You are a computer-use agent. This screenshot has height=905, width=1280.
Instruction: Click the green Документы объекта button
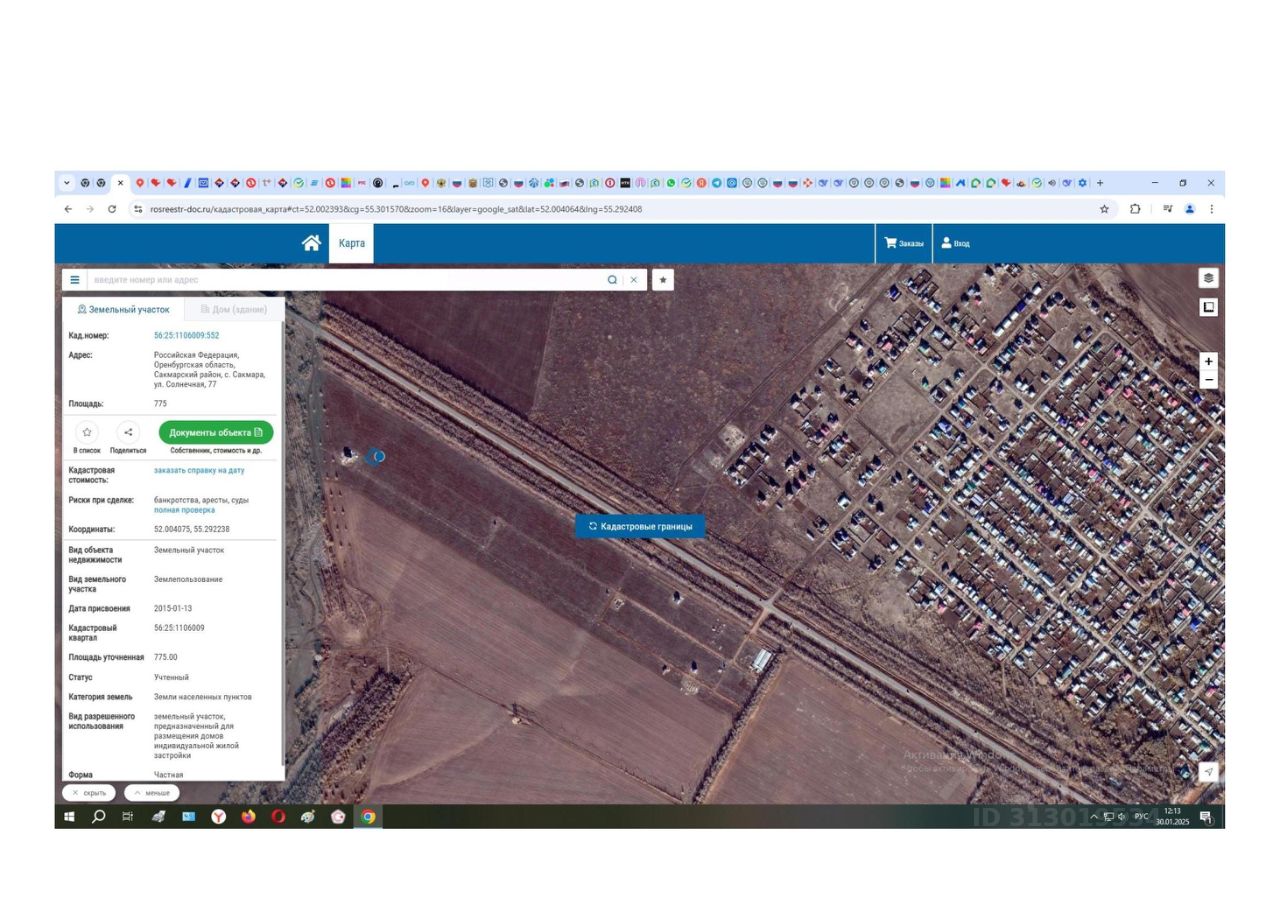[216, 432]
